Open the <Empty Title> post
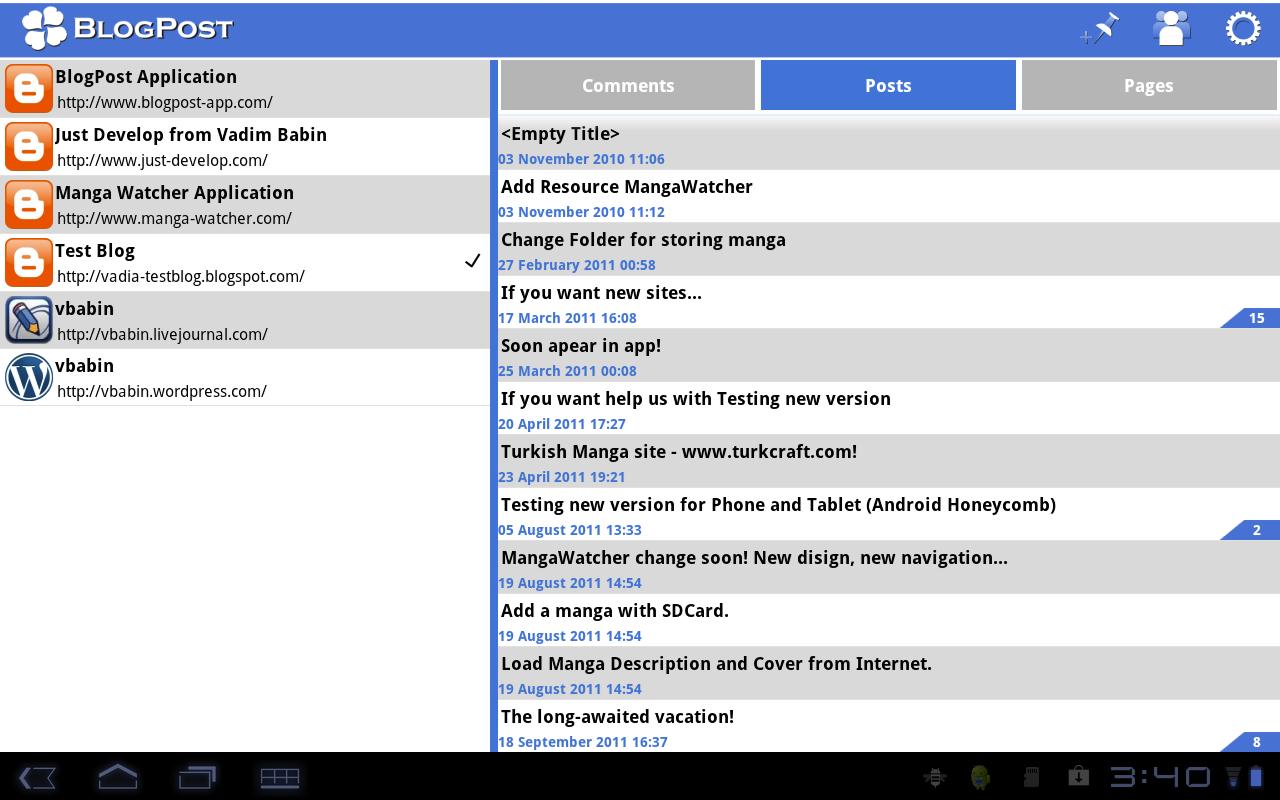This screenshot has width=1280, height=800. click(x=889, y=143)
